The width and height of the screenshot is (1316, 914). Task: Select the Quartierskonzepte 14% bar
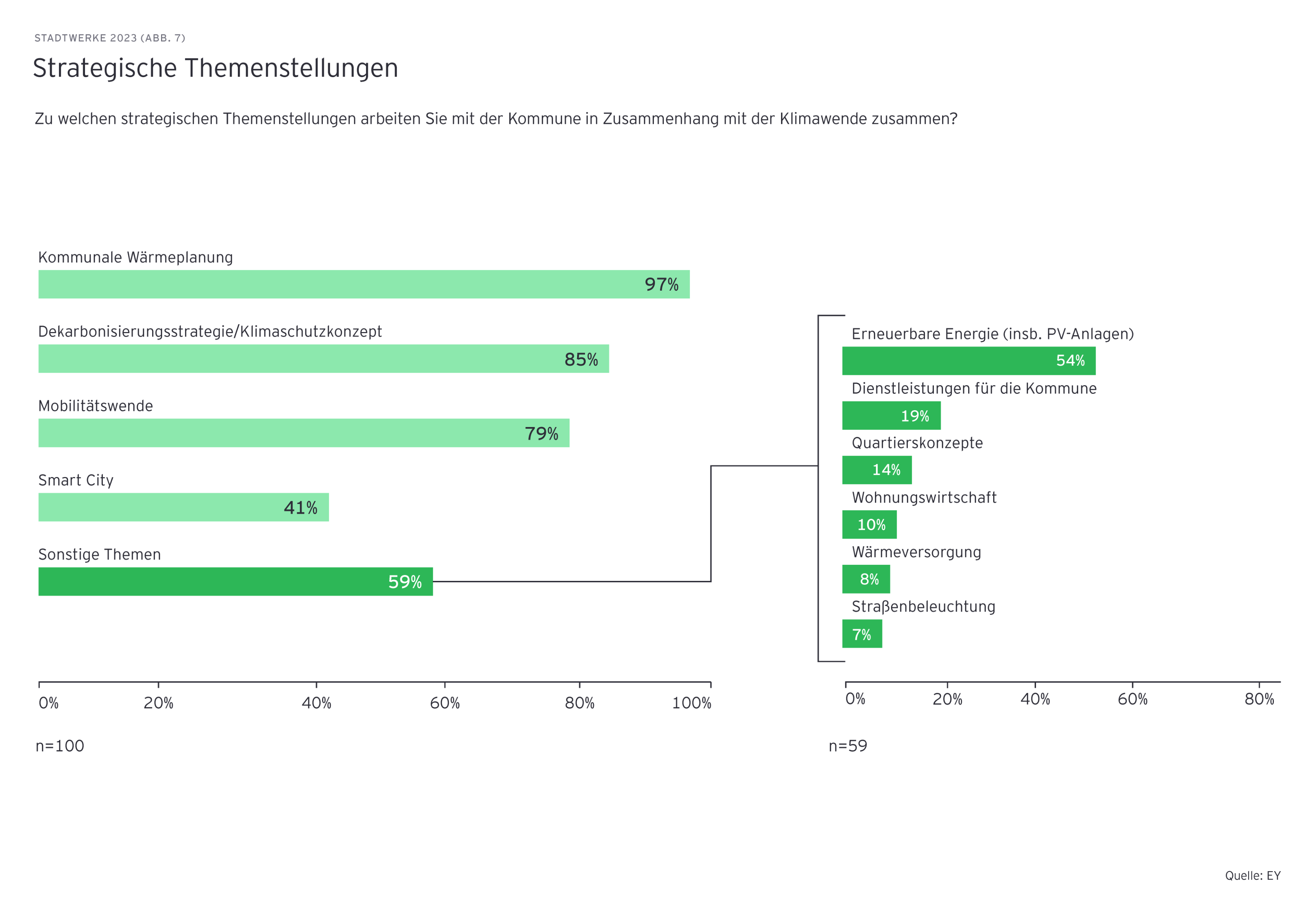point(877,470)
